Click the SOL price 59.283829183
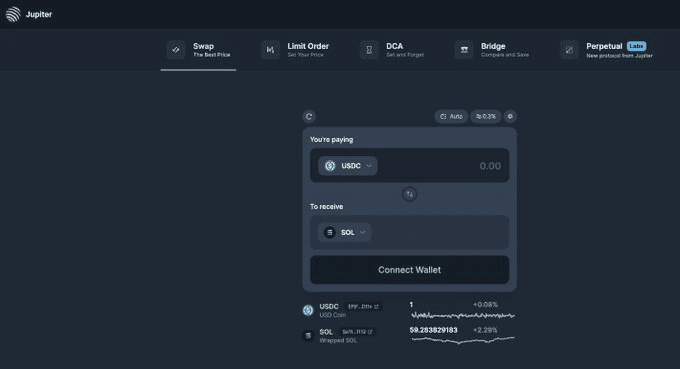 click(433, 330)
